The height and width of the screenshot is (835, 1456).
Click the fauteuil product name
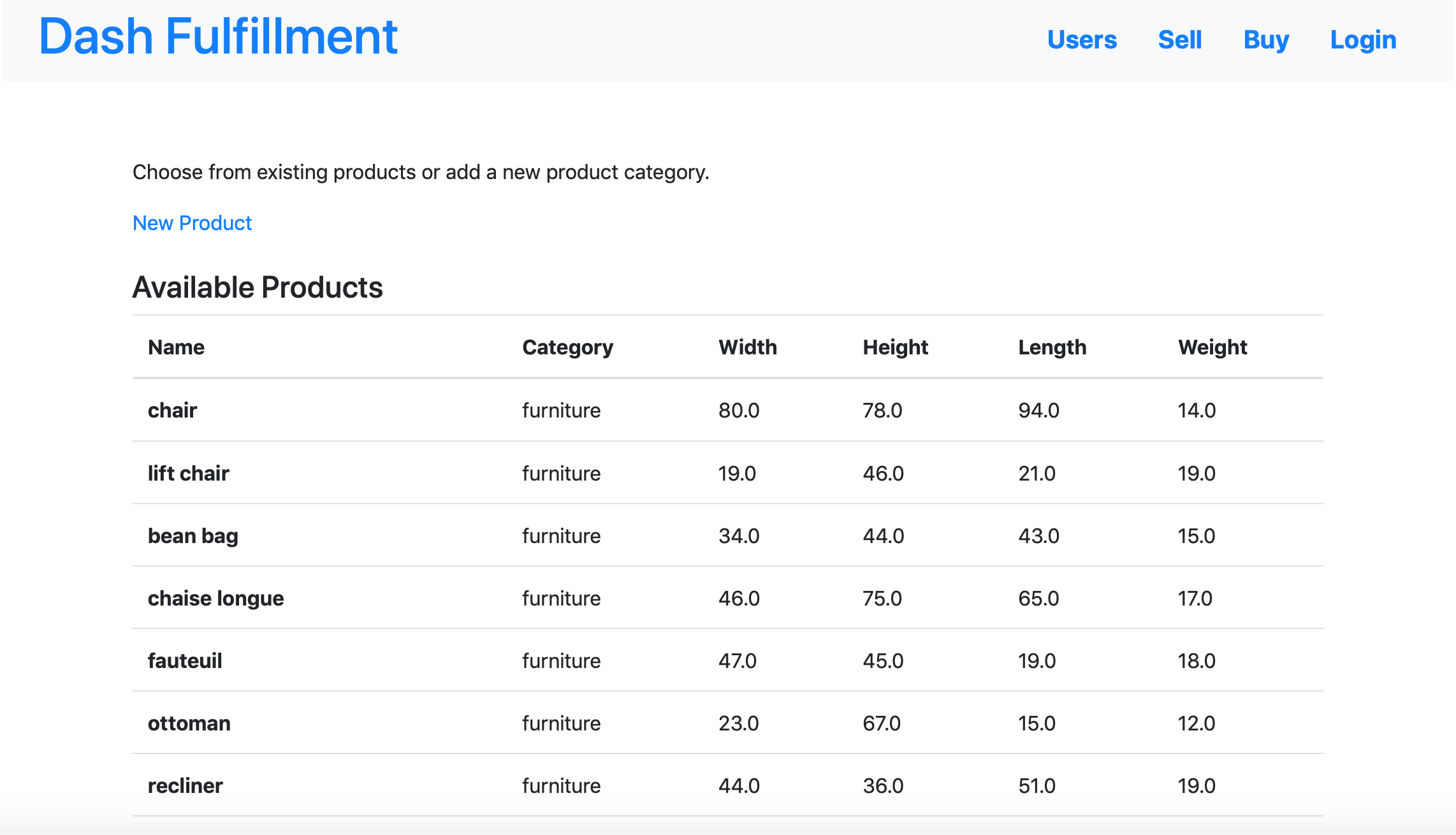[185, 661]
